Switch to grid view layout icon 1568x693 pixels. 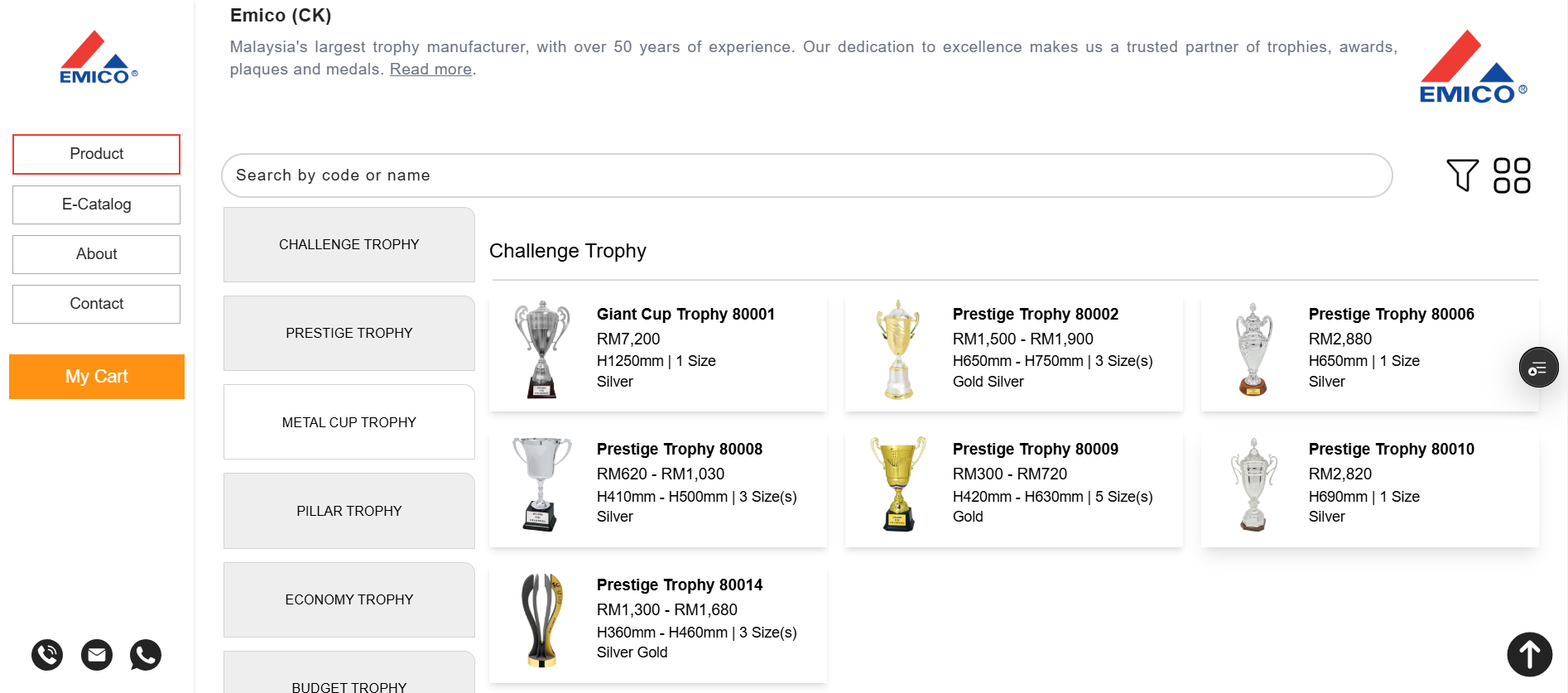point(1512,176)
